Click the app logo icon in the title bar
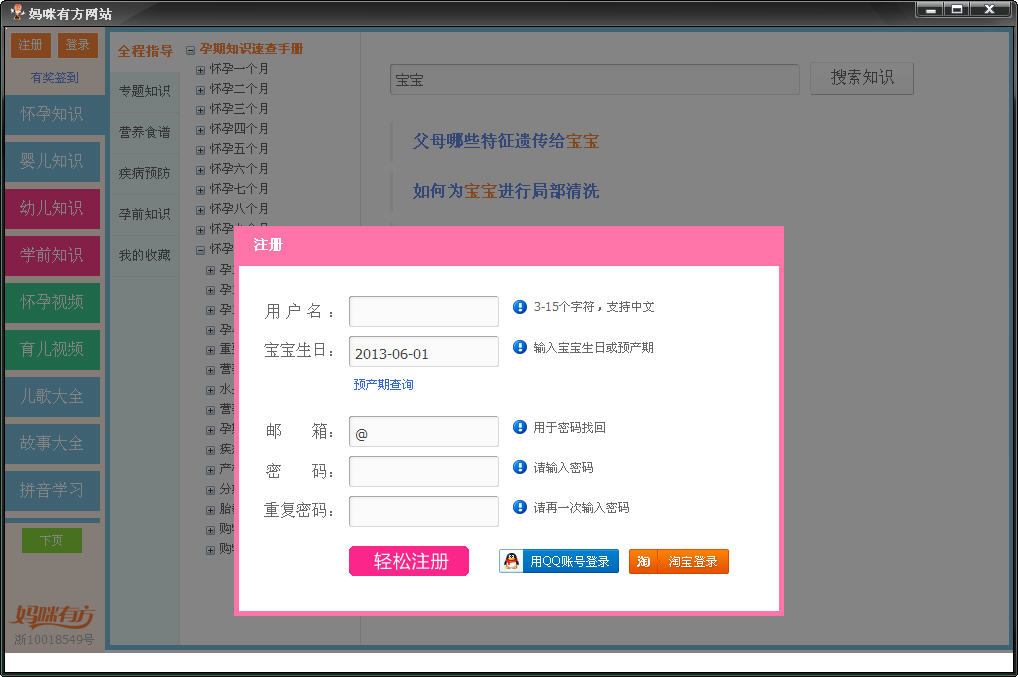The height and width of the screenshot is (677, 1018). coord(16,13)
